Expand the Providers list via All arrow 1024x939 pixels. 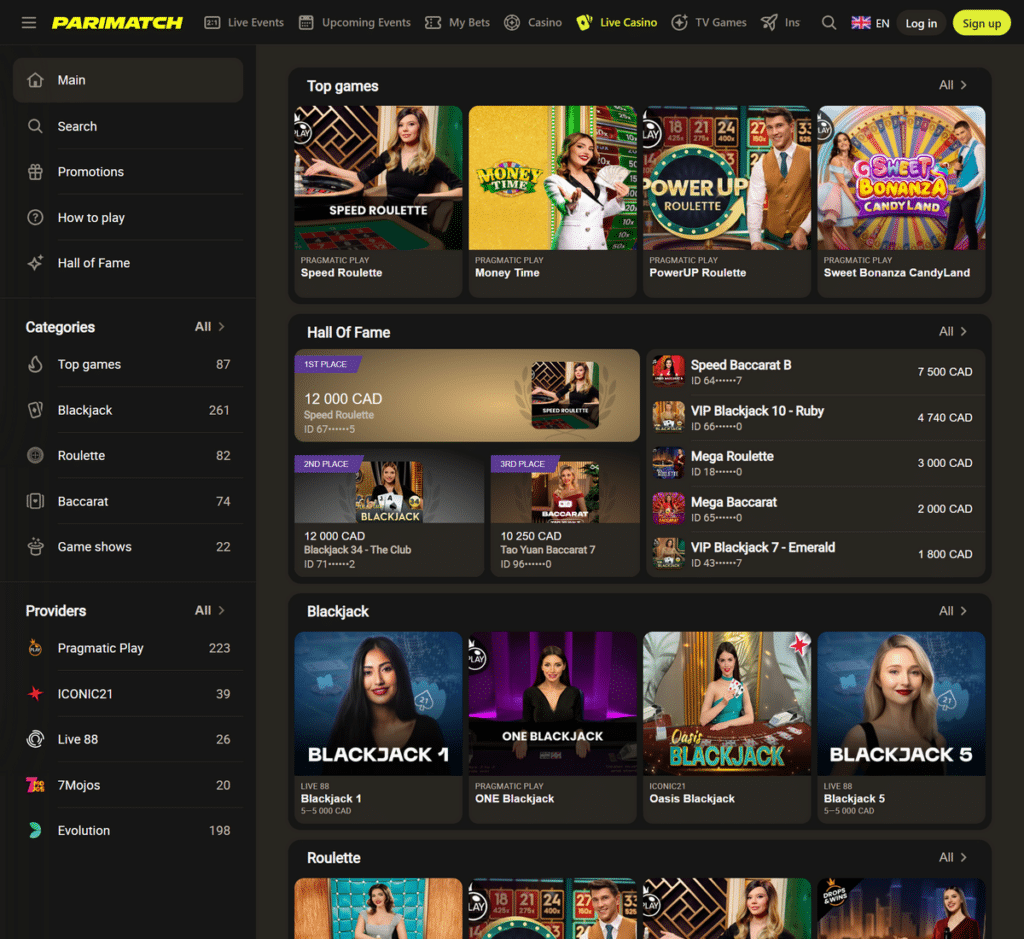(x=210, y=610)
